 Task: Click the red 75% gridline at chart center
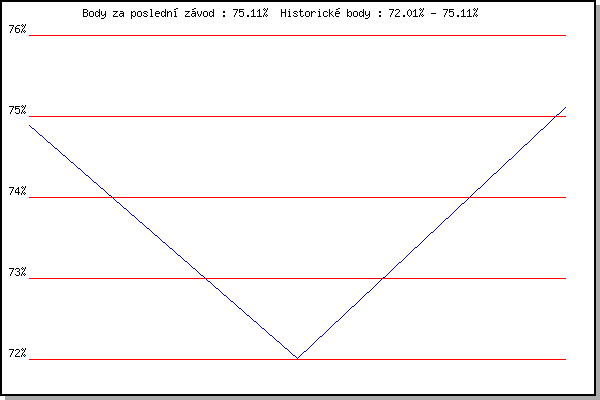click(x=298, y=116)
